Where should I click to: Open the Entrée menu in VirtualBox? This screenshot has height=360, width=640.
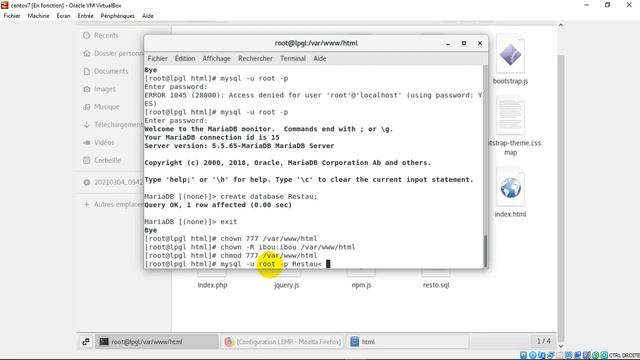pos(85,16)
